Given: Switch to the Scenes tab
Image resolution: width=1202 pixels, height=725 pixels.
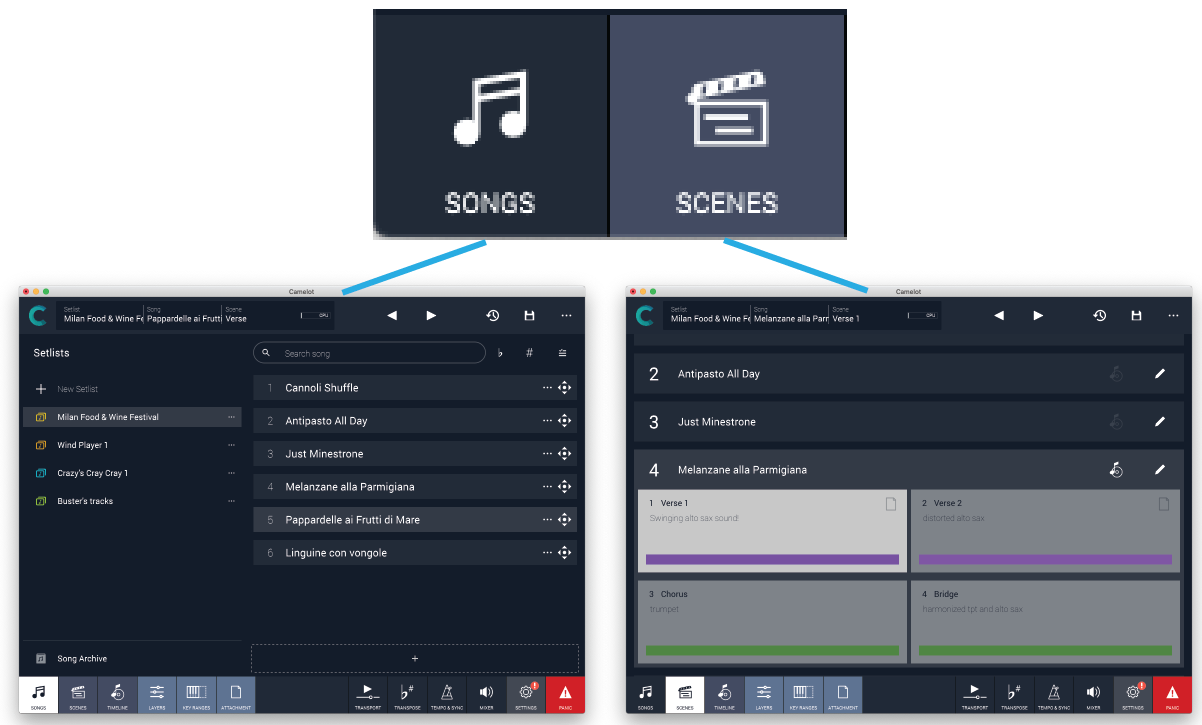Looking at the screenshot, I should coord(78,693).
